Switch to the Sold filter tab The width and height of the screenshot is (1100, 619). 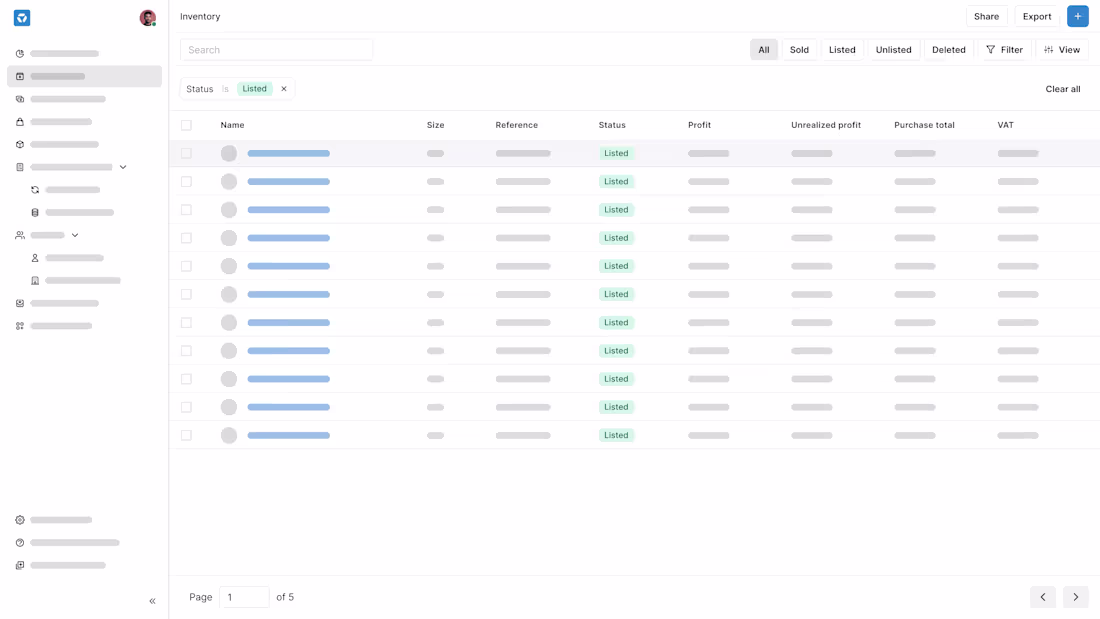(x=799, y=49)
